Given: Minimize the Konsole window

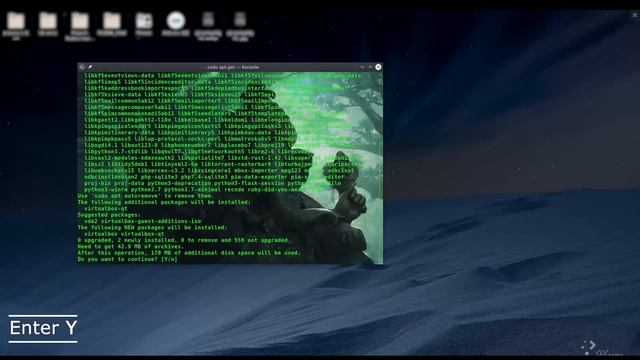Looking at the screenshot, I should 362,67.
